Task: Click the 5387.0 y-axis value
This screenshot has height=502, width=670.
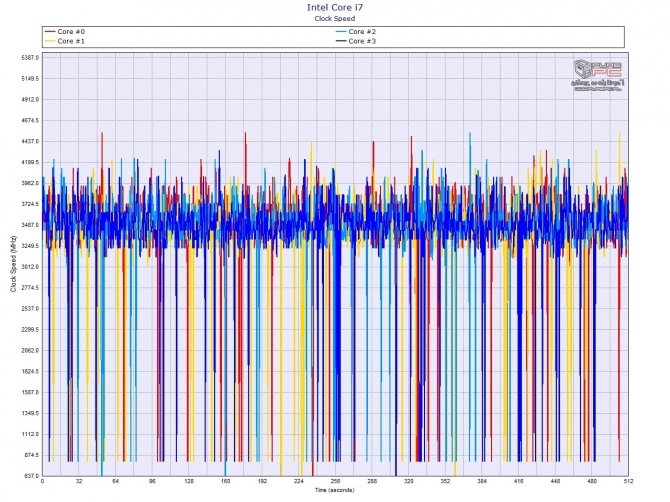Action: (x=30, y=58)
